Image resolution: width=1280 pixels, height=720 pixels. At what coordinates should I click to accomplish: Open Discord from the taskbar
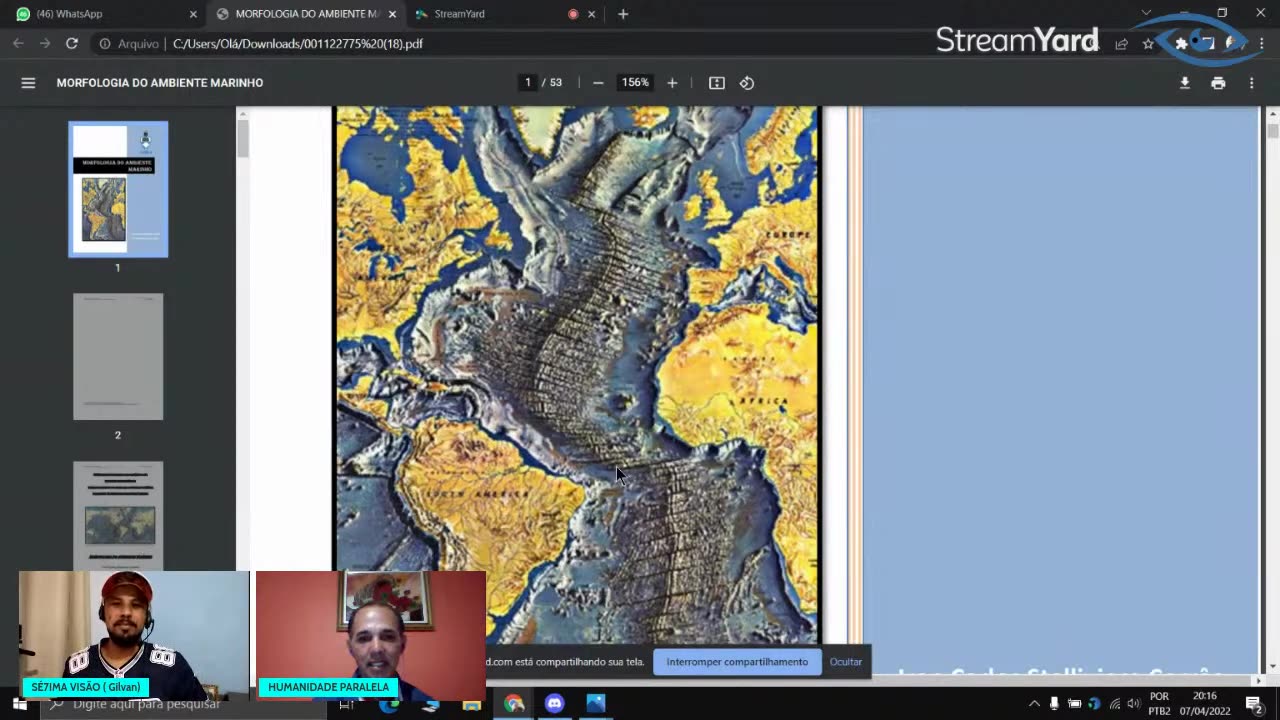555,704
